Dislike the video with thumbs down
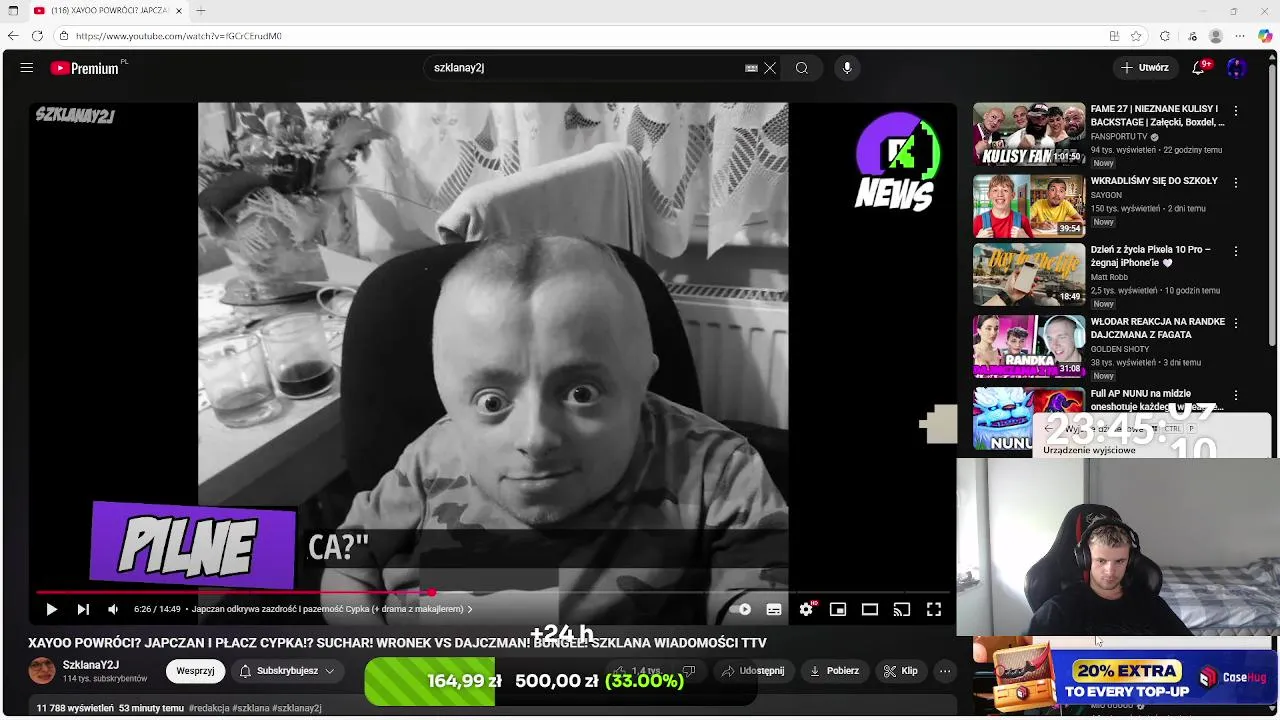The image size is (1280, 720). click(688, 671)
